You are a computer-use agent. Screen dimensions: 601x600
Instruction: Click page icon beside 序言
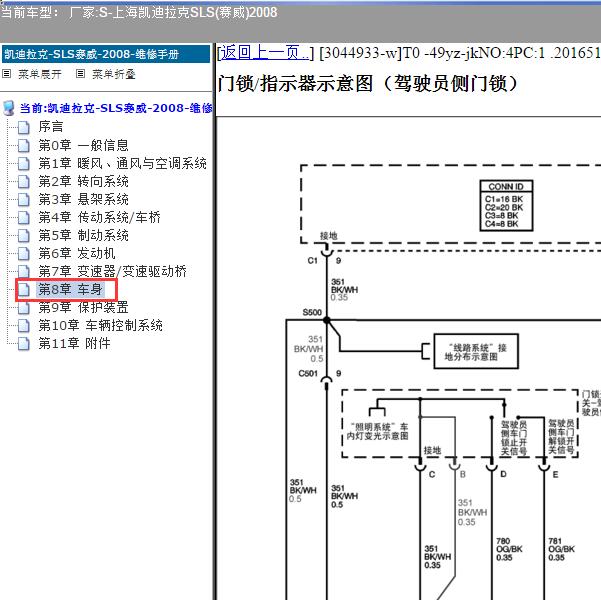coord(24,127)
